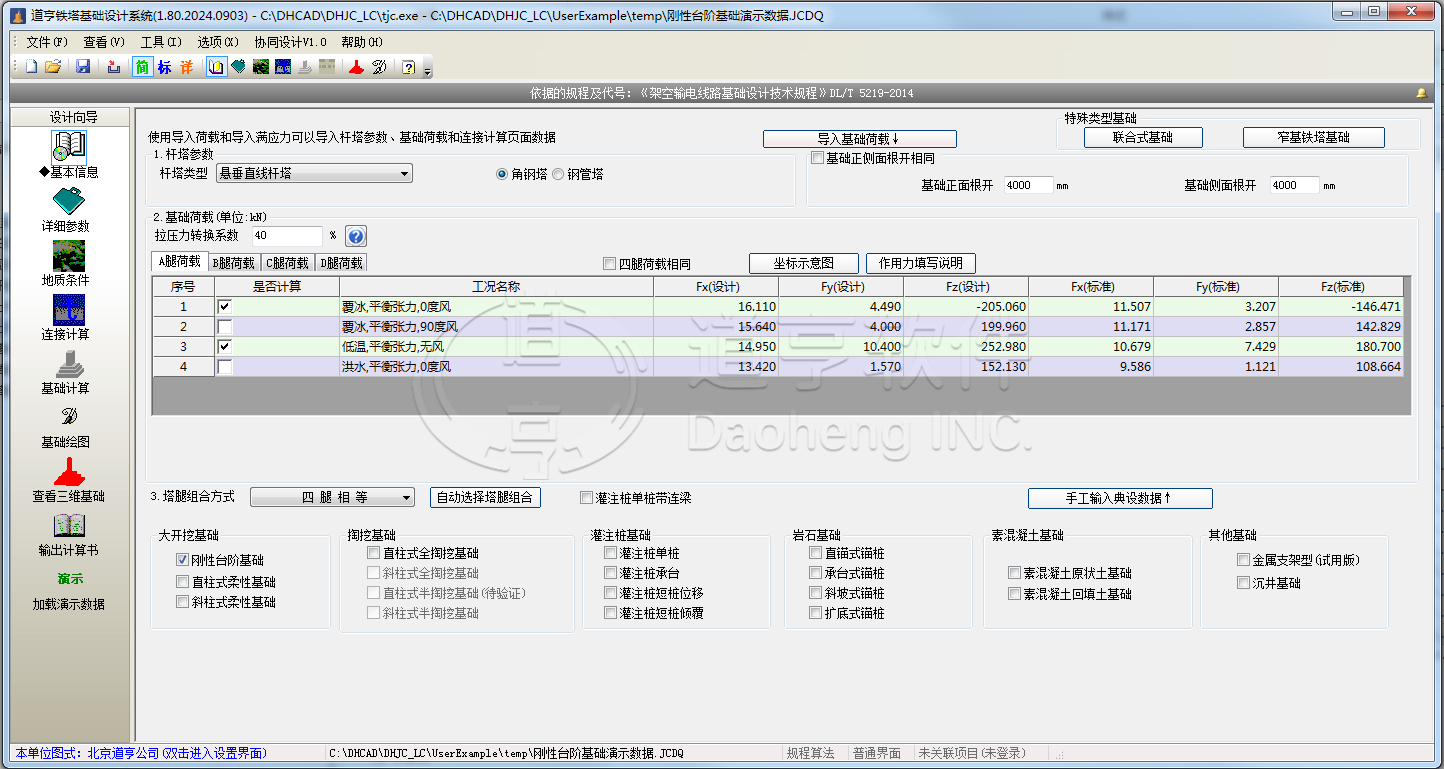This screenshot has height=769, width=1444.
Task: Click the teal tag detailed-parameters toolbar icon
Action: (238, 67)
